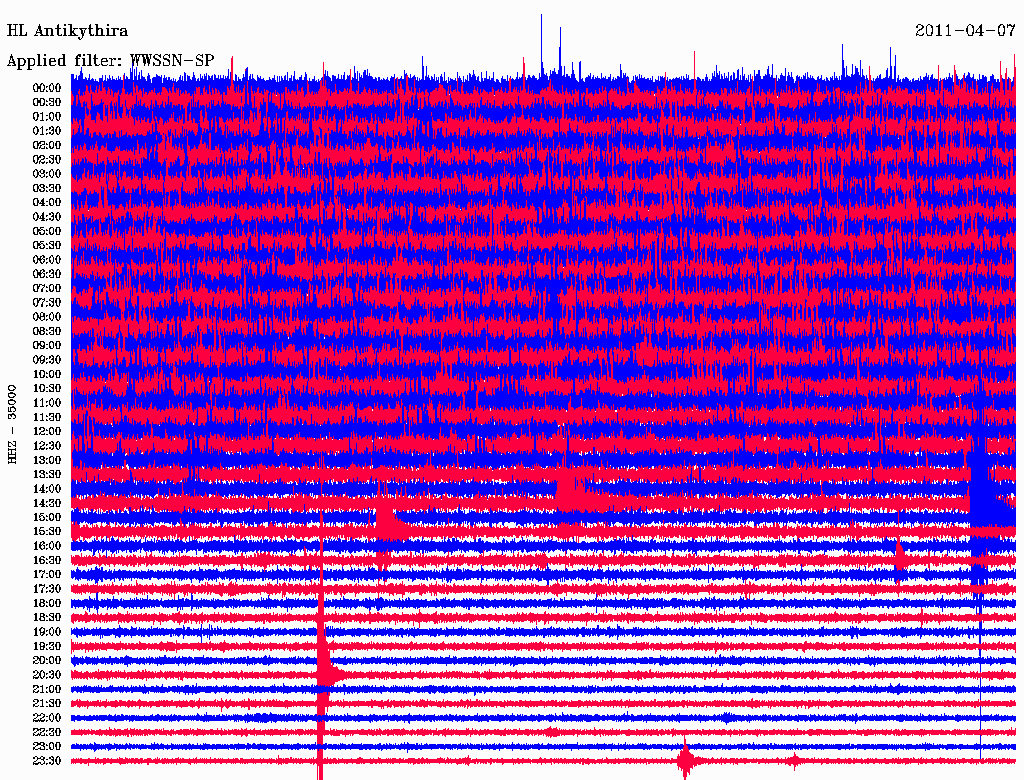This screenshot has height=780, width=1024.
Task: Select the 23:30 time row label
Action: tap(47, 761)
